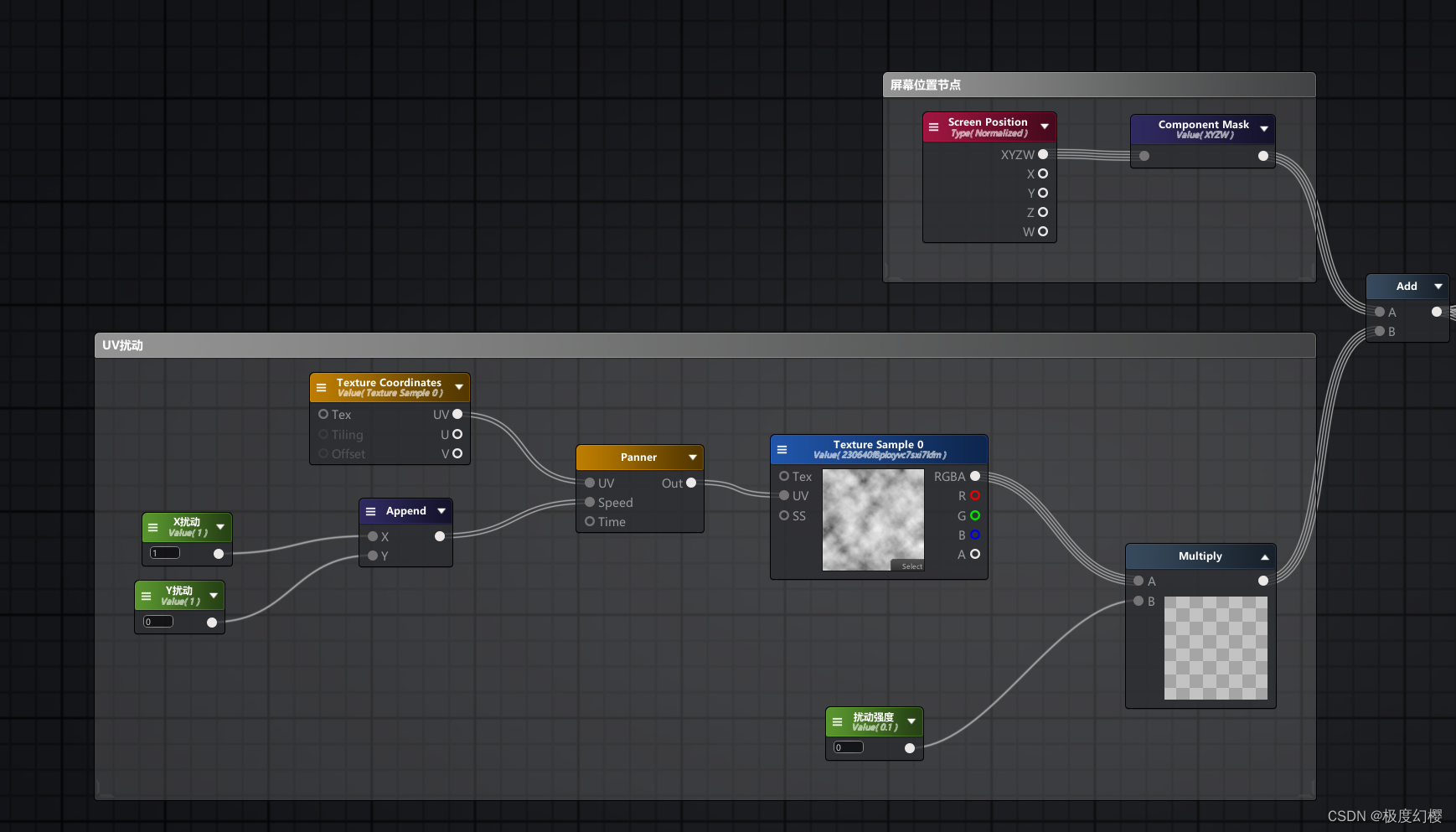Image resolution: width=1456 pixels, height=832 pixels.
Task: Click the Texture Sample SS input port
Action: pos(784,515)
